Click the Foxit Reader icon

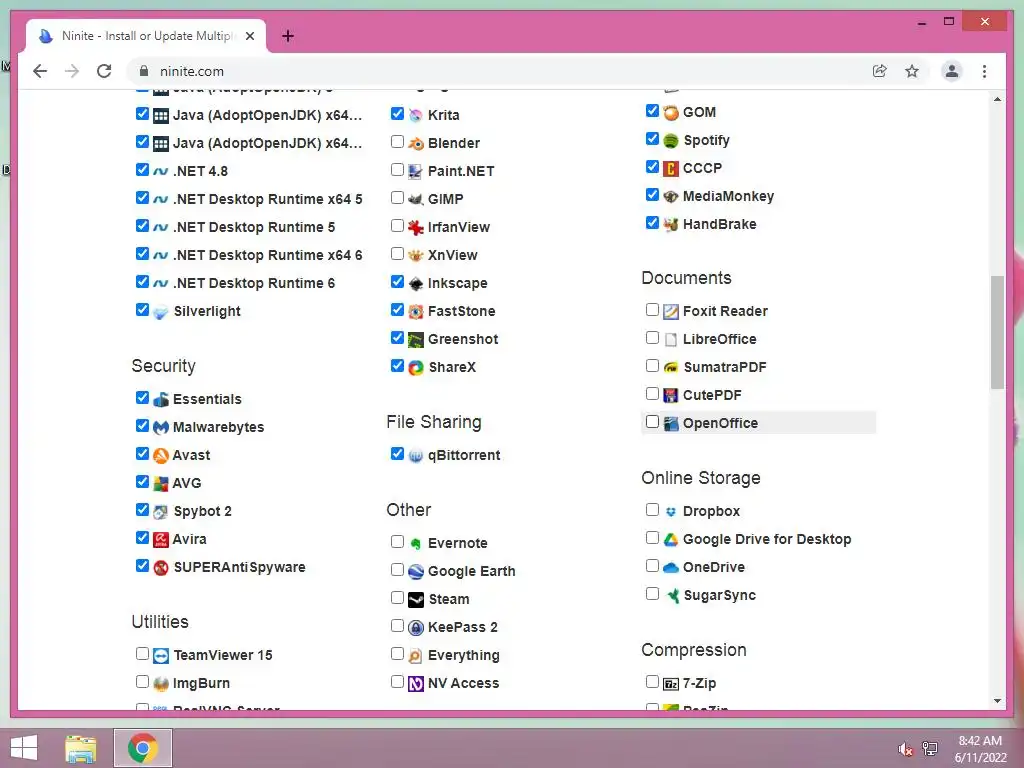[671, 312]
